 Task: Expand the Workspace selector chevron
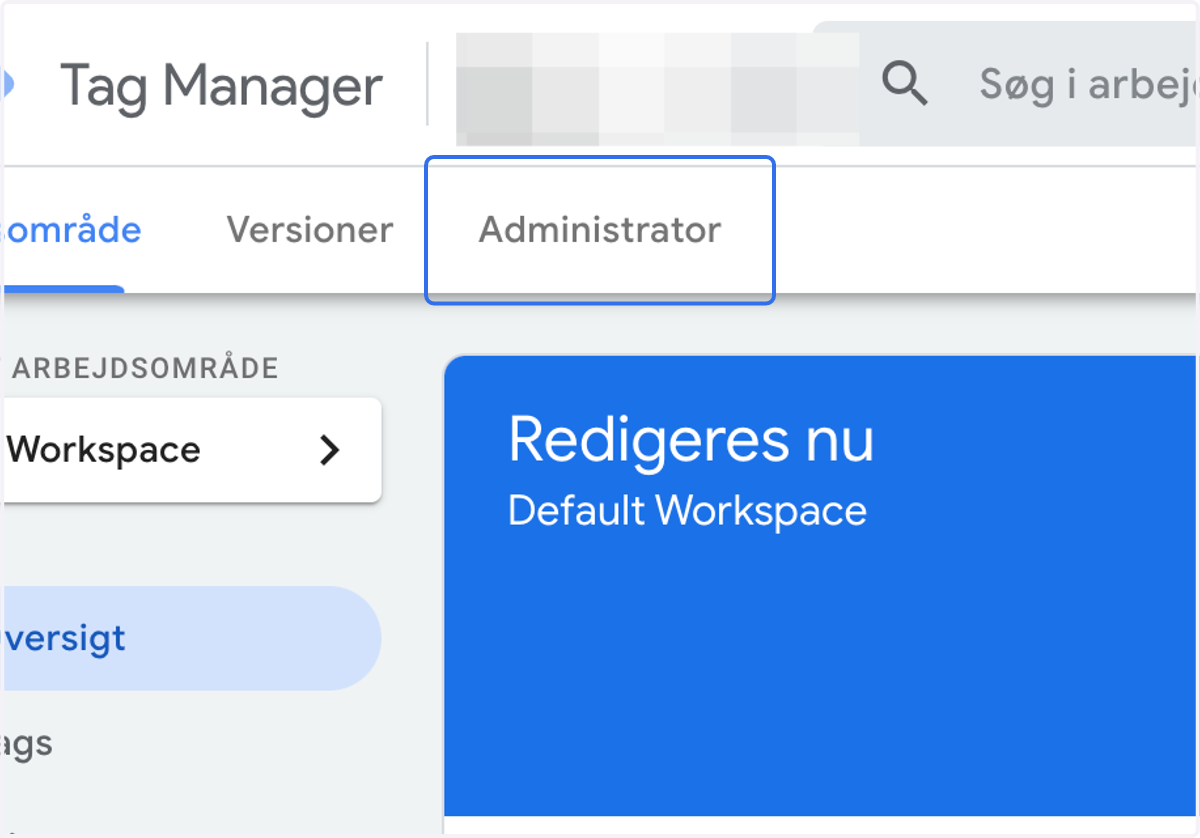point(329,450)
